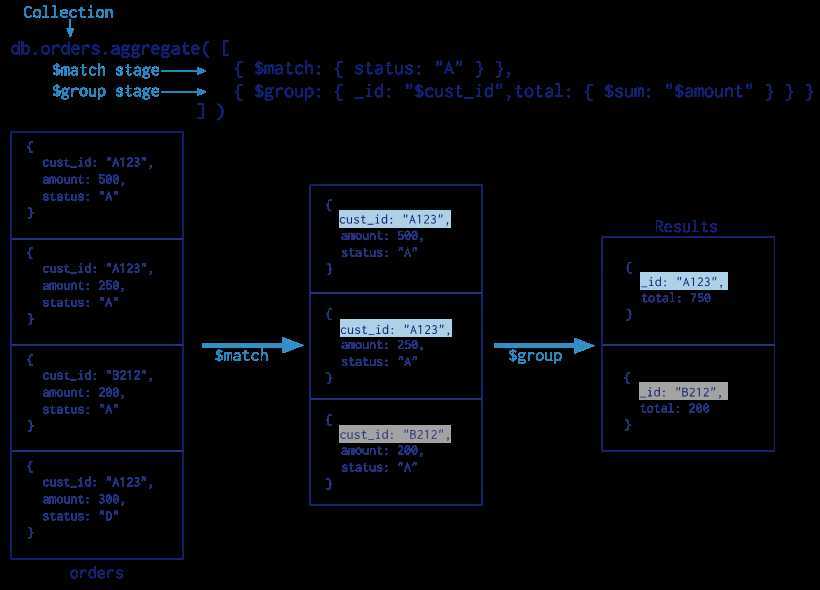Viewport: 820px width, 590px height.
Task: Click "amount: 250," in the orders collection
Action: click(x=84, y=286)
